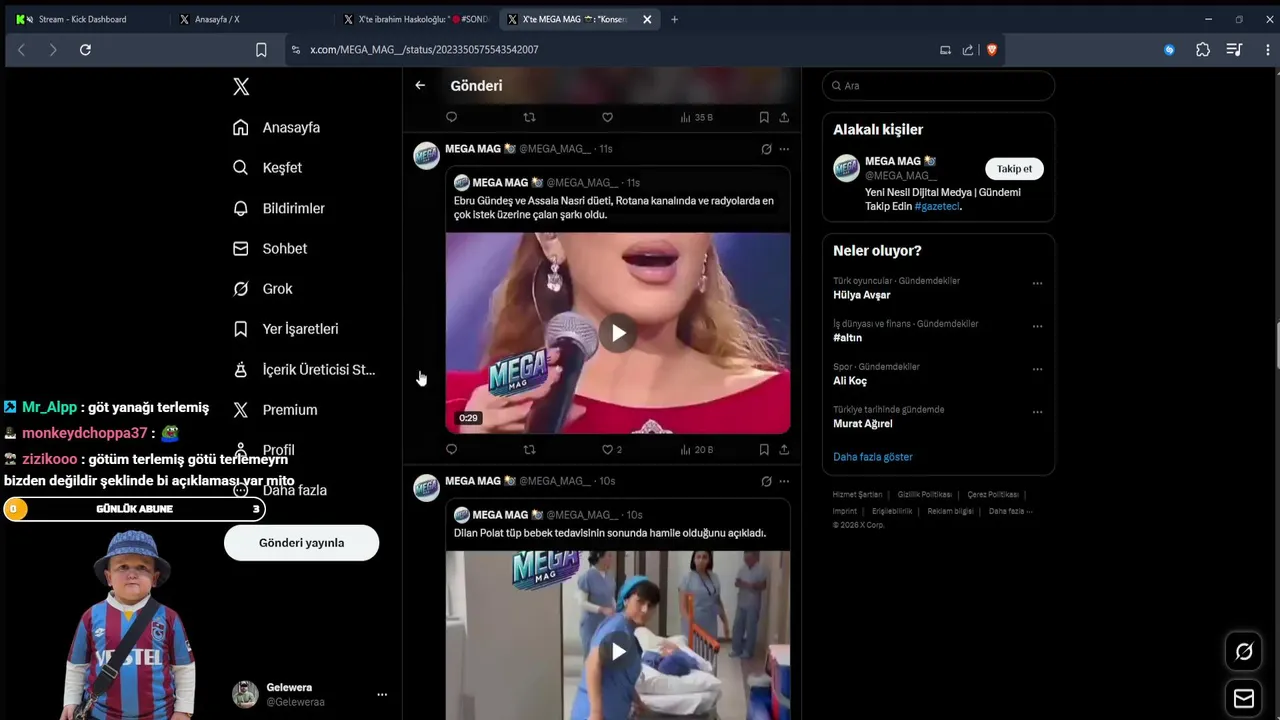This screenshot has height=720, width=1280.
Task: Play the Ebru Gündeş video
Action: click(x=618, y=333)
